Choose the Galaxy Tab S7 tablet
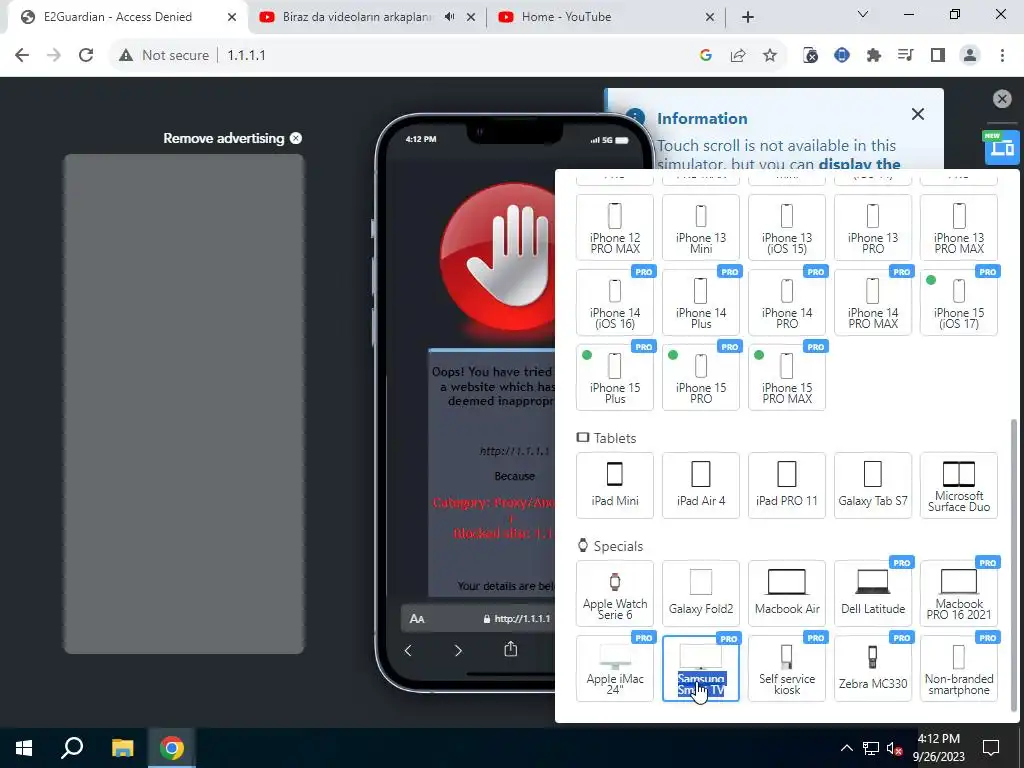Screen dimensions: 1024x768 point(872,485)
